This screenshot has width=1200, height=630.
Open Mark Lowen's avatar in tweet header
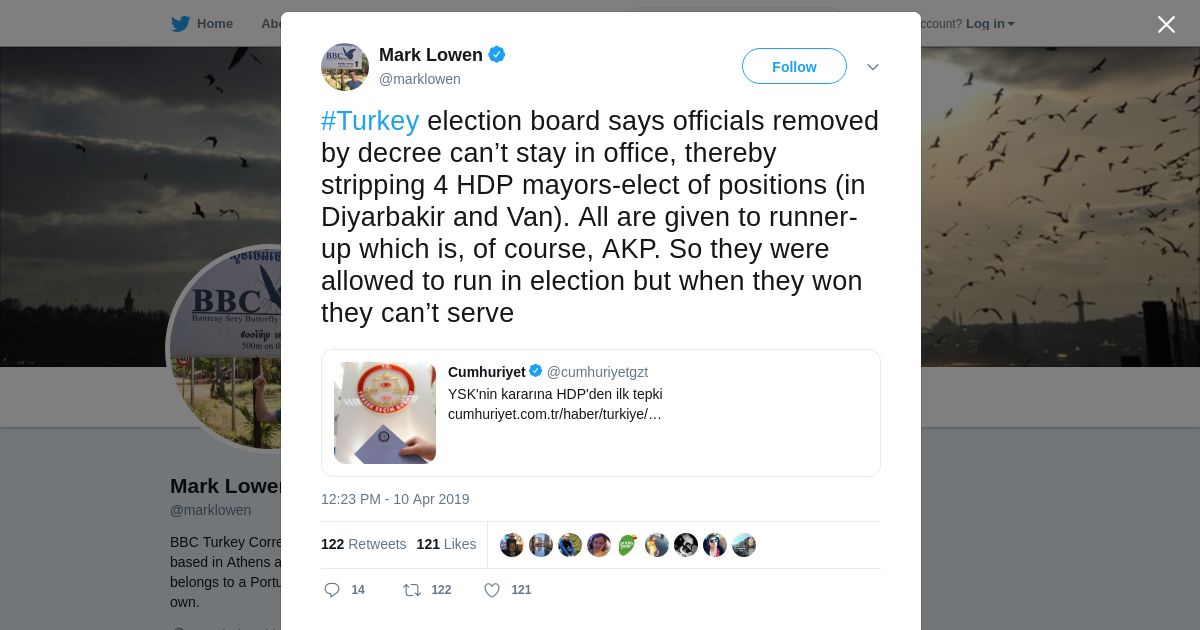coord(345,67)
